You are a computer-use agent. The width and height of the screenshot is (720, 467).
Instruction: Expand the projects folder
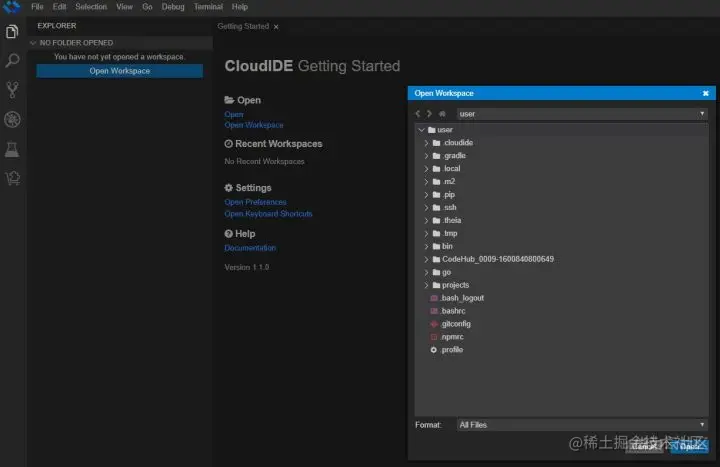click(x=426, y=285)
